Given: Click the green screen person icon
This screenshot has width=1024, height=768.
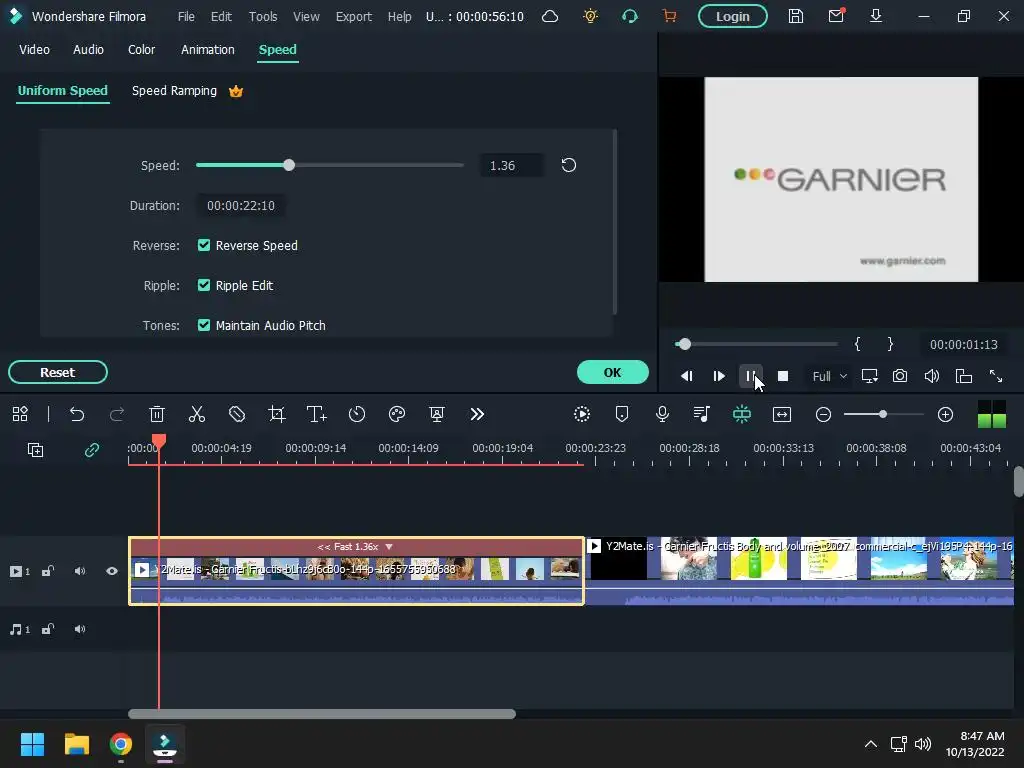Looking at the screenshot, I should click(x=437, y=414).
